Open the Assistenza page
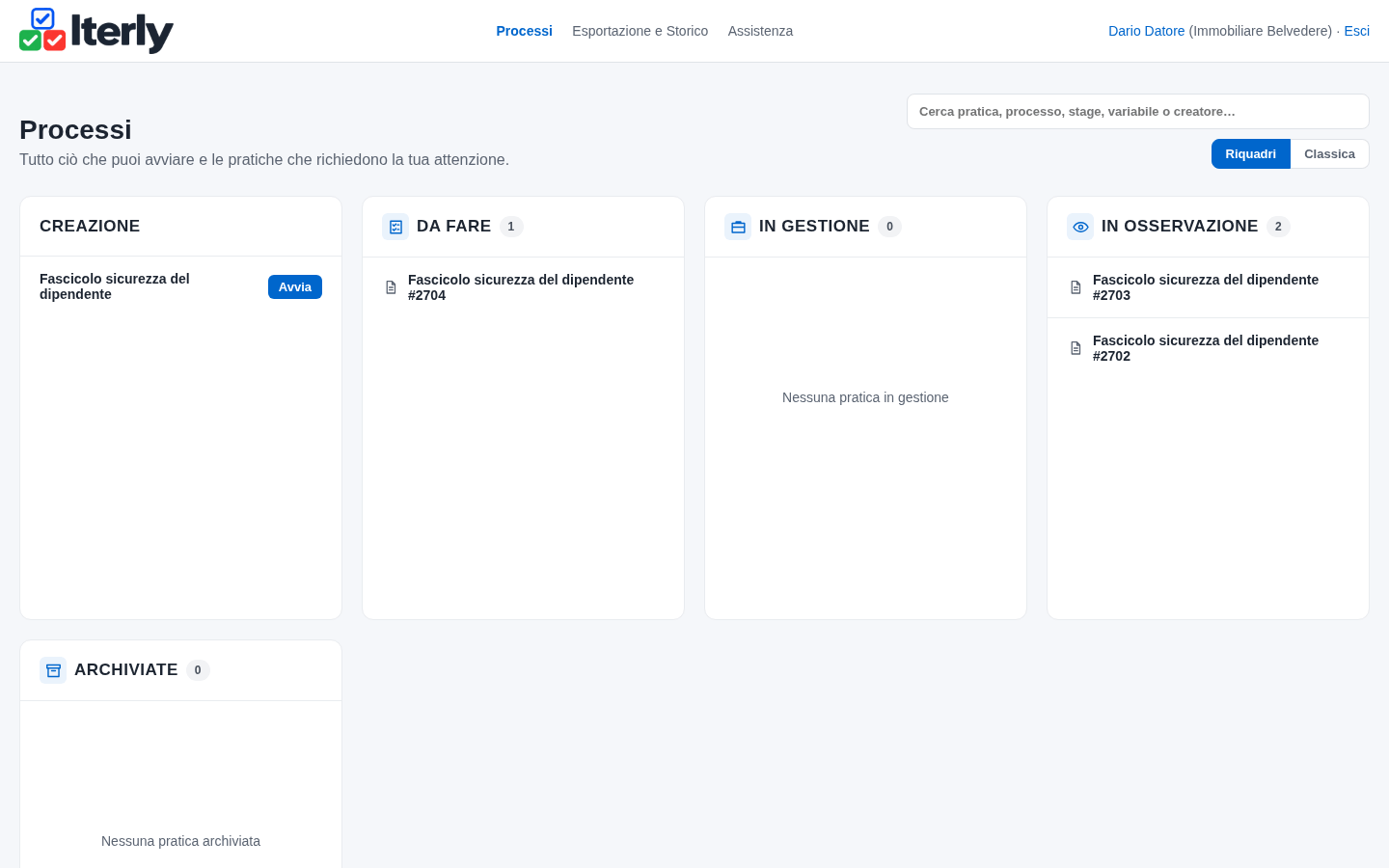Screen dimensions: 1389x868 [x=760, y=31]
